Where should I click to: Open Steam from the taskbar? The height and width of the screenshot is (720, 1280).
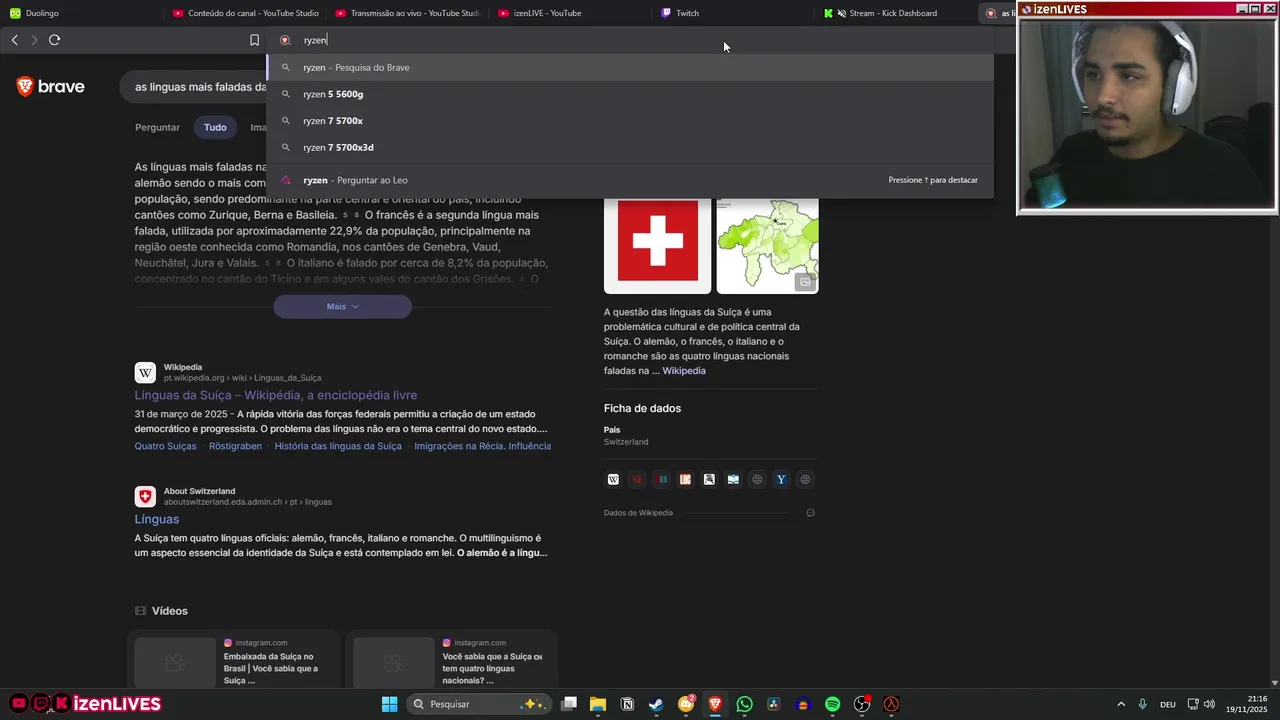pos(656,704)
